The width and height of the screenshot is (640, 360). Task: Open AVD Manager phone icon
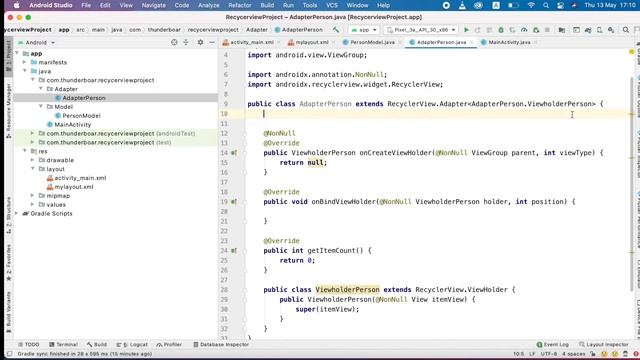(x=599, y=30)
